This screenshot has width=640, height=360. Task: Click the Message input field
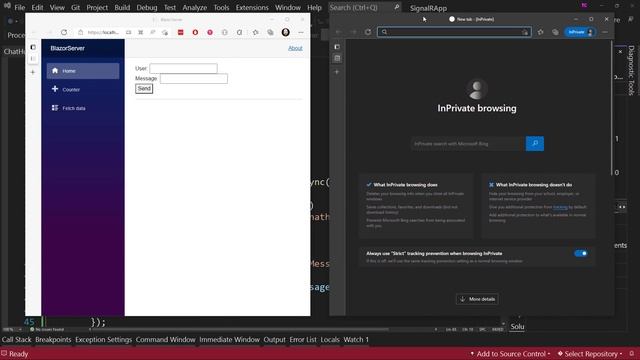[193, 78]
